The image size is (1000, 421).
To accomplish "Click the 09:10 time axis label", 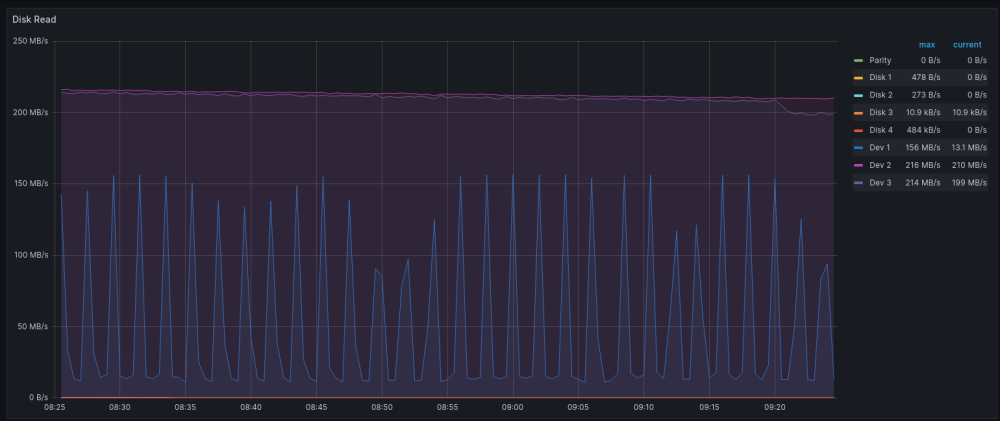I will [644, 407].
